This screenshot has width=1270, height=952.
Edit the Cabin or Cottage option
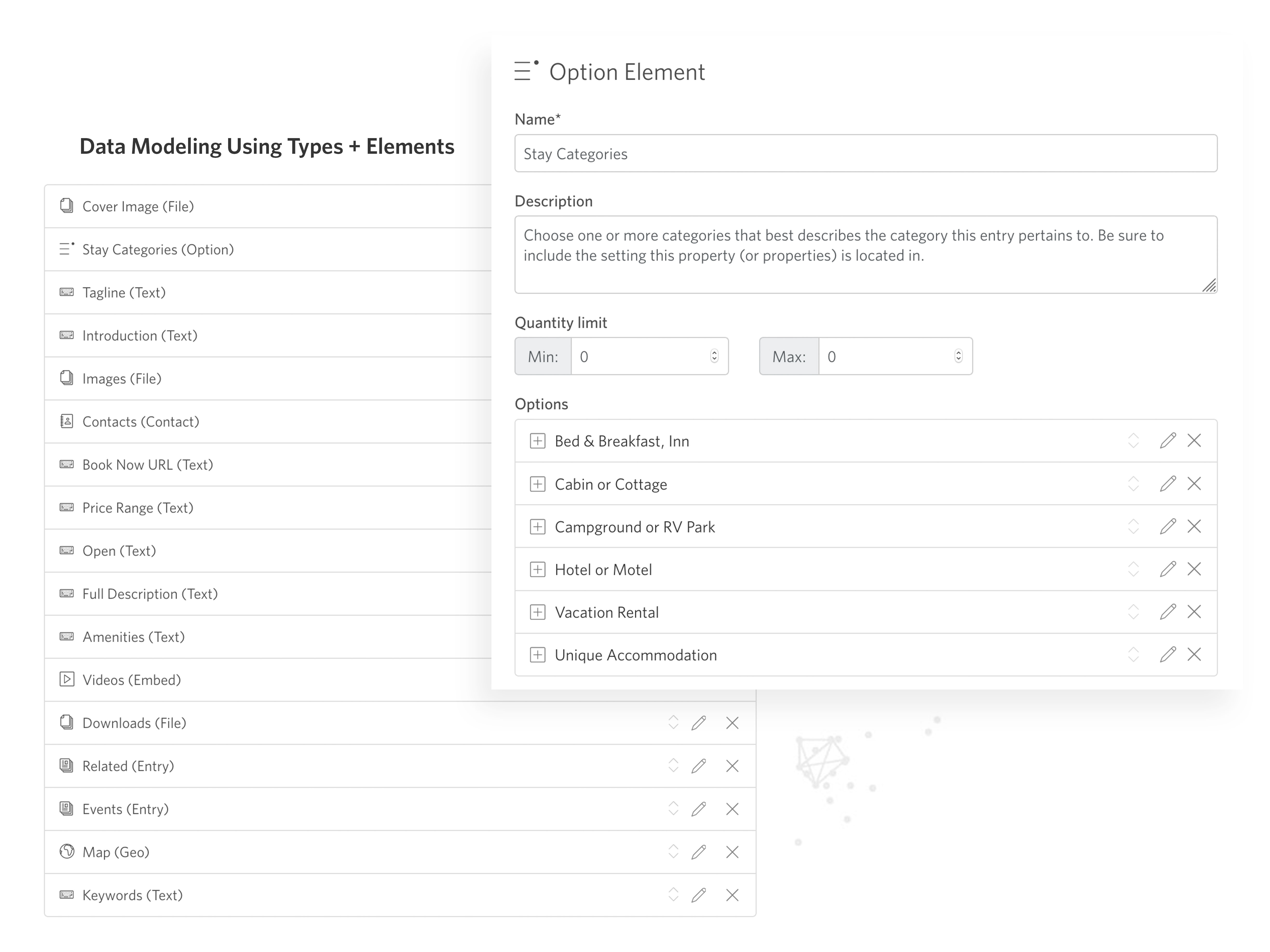[1168, 484]
